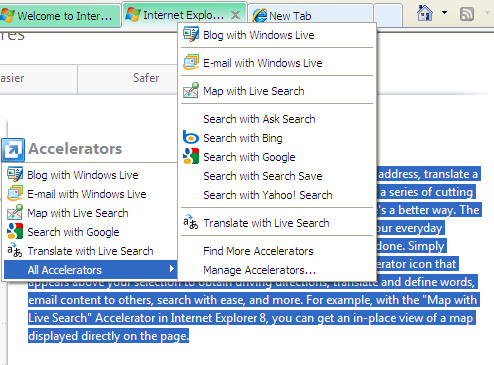Click Blog with Windows Live in left menu

90,175
